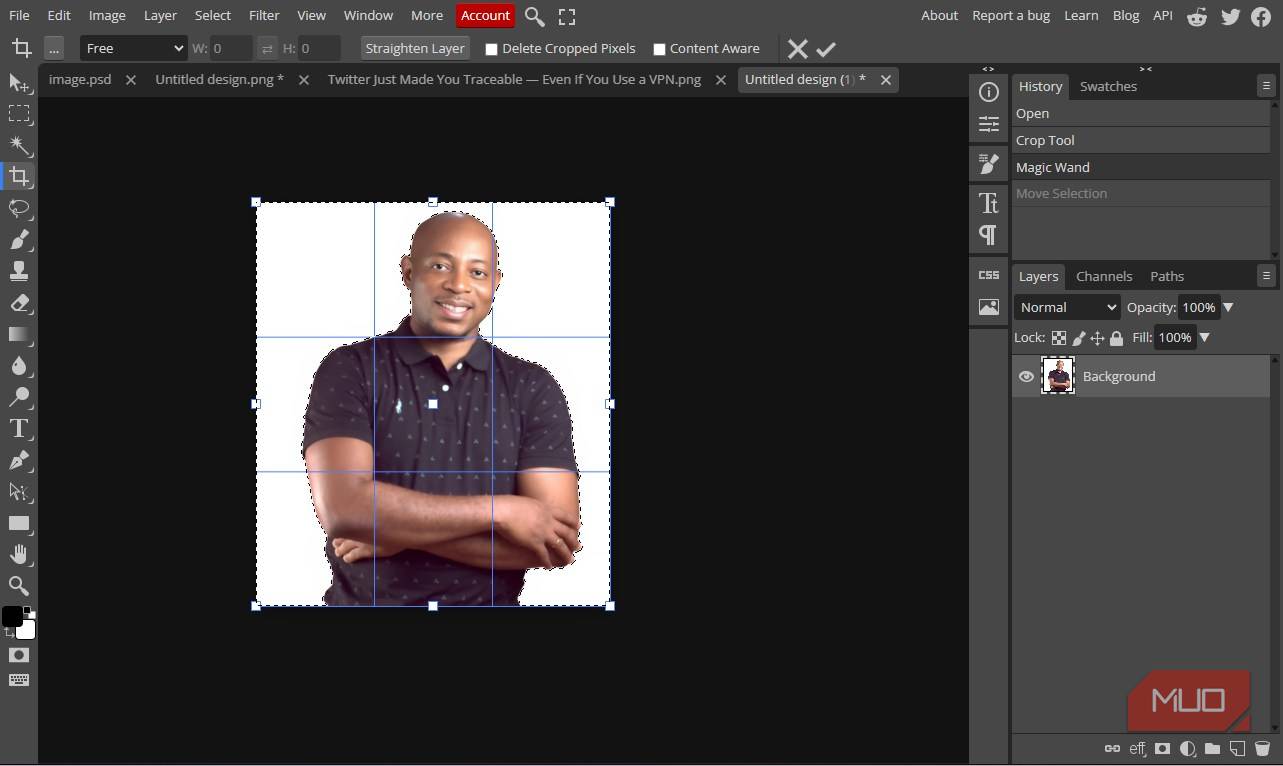Viewport: 1283px width, 766px height.
Task: Select the Hand tool
Action: [x=19, y=554]
